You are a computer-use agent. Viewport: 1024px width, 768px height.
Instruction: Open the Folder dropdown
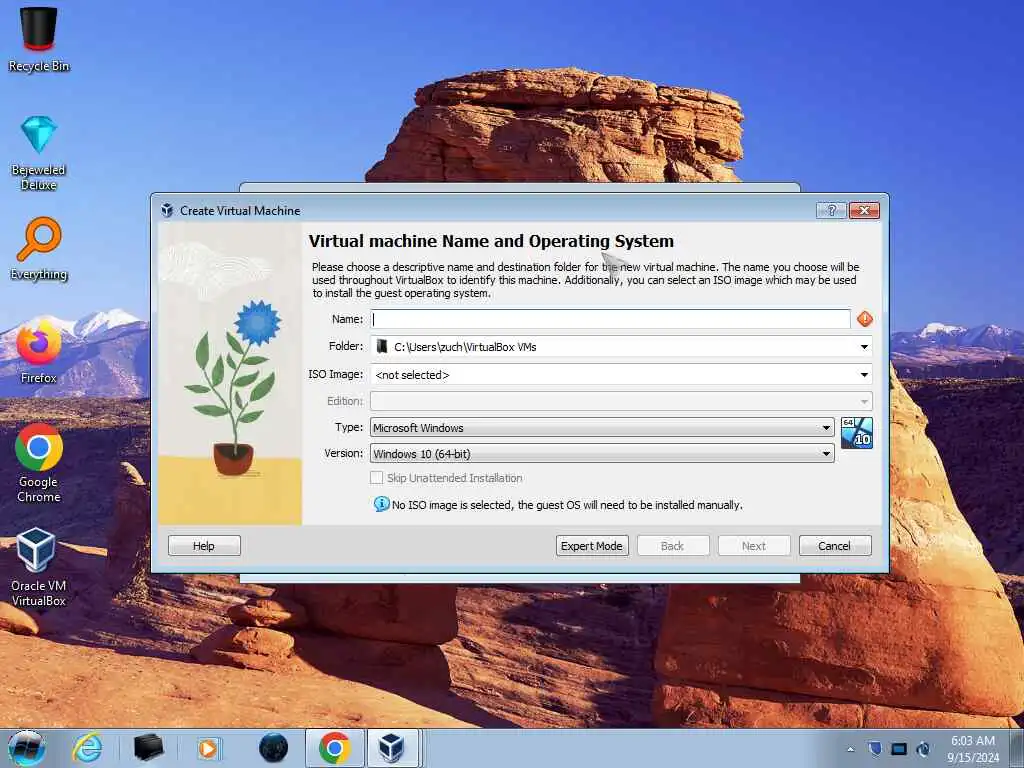coord(864,347)
